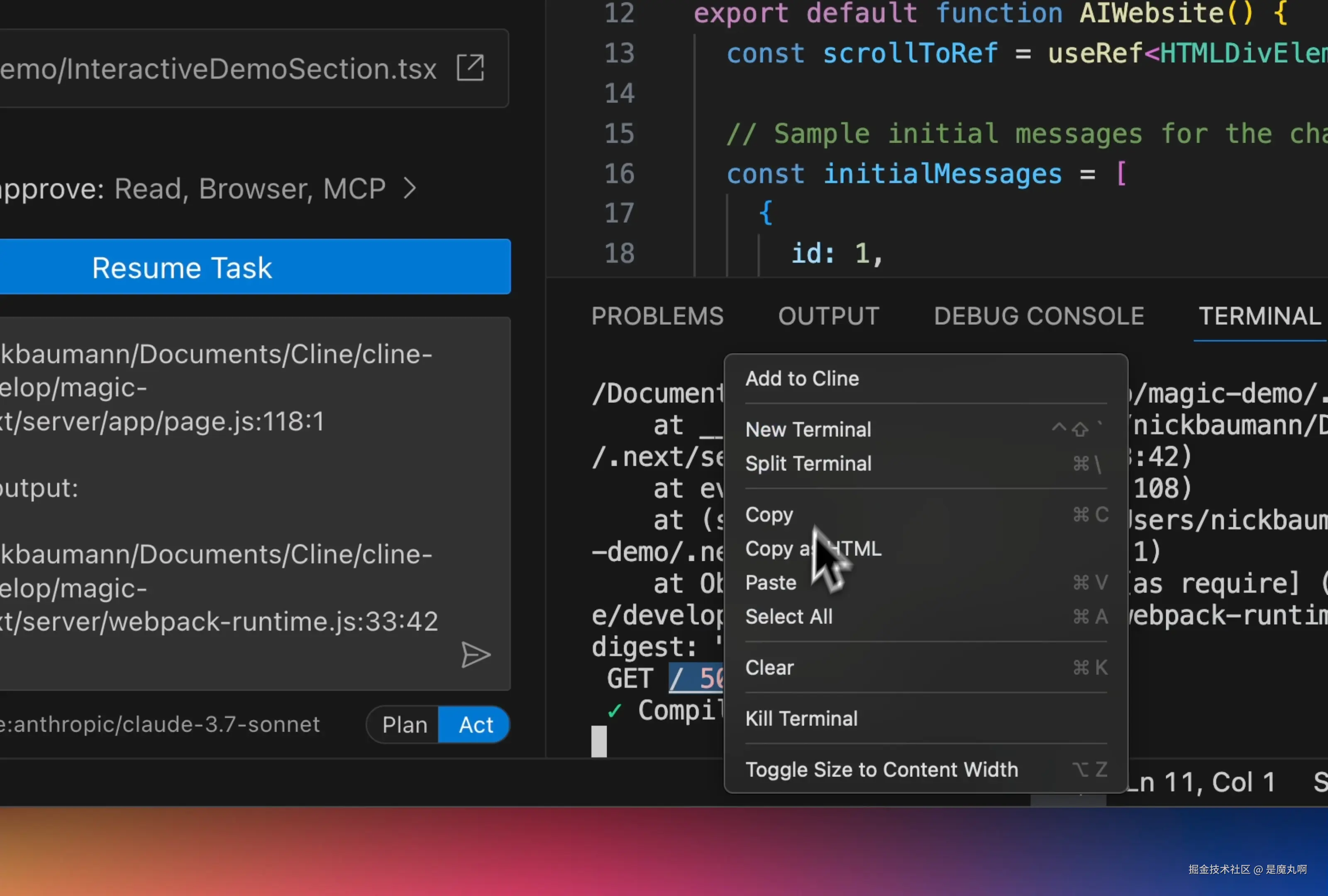Choose Add to Cline from context menu
The image size is (1328, 896).
[x=802, y=379]
